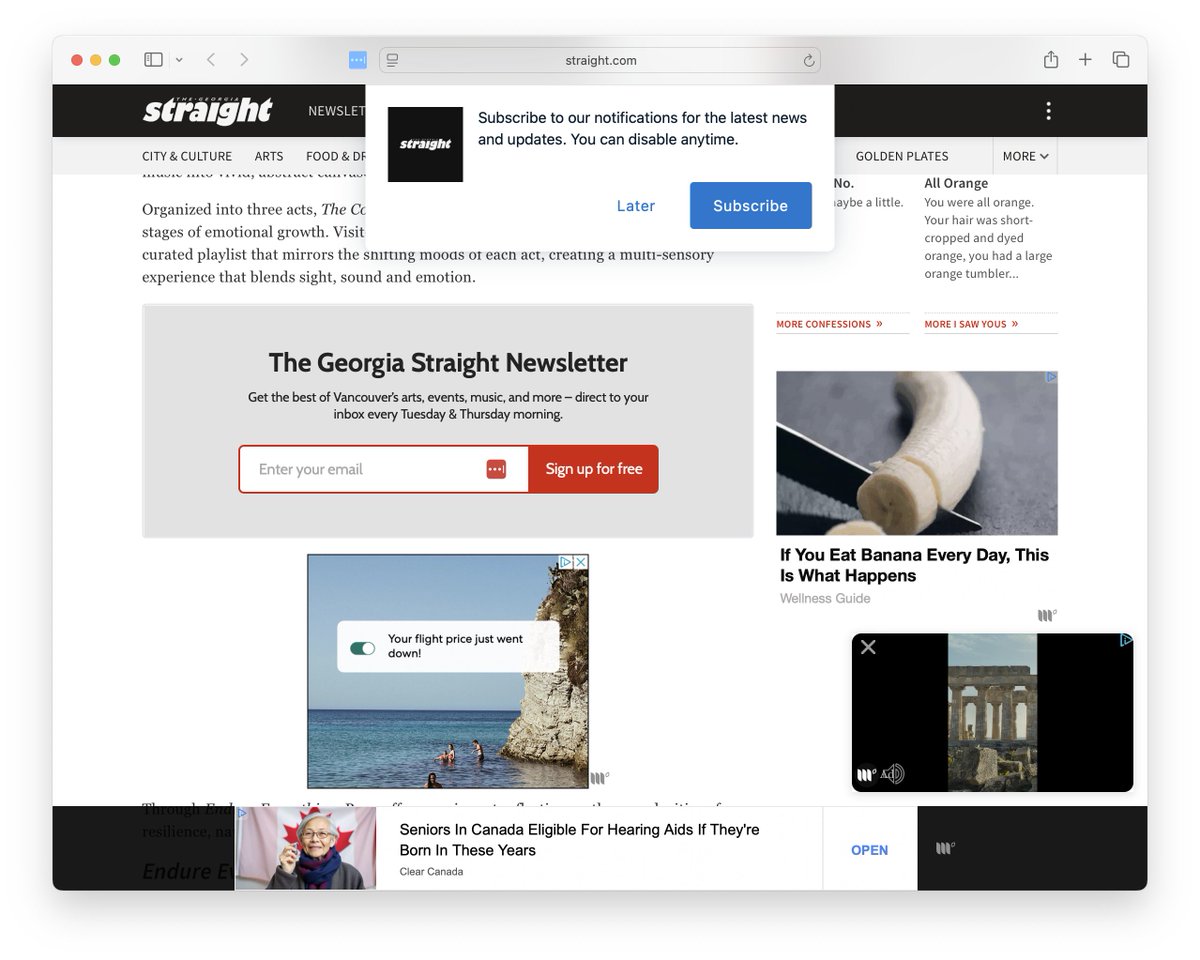Open the Arts section
This screenshot has height=960, width=1200.
[269, 156]
